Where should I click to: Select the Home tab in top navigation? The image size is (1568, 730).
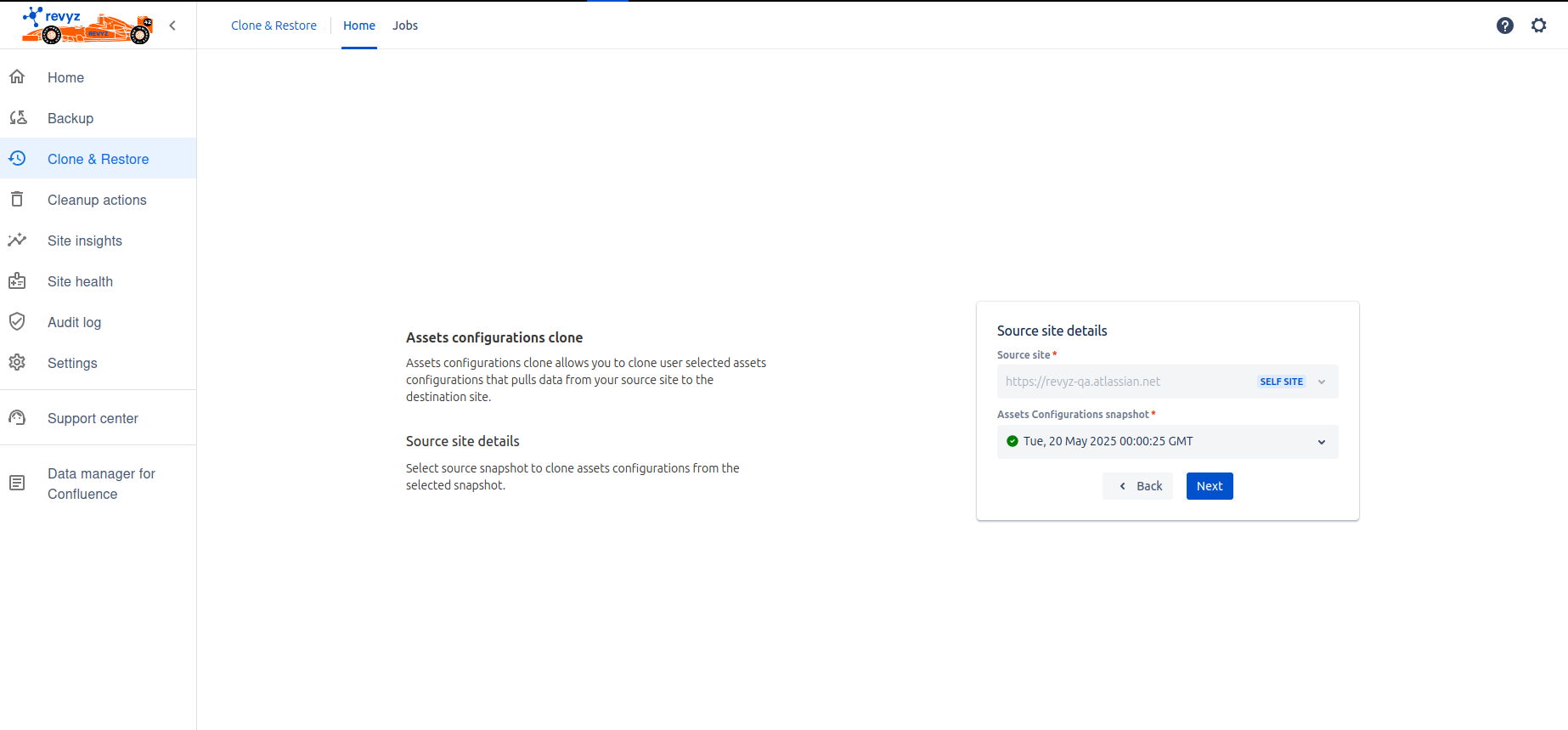pos(358,25)
